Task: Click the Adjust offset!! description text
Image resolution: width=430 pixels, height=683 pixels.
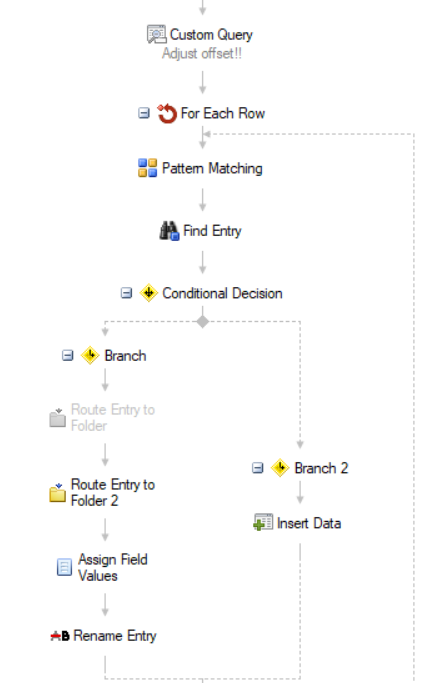Action: 202,54
